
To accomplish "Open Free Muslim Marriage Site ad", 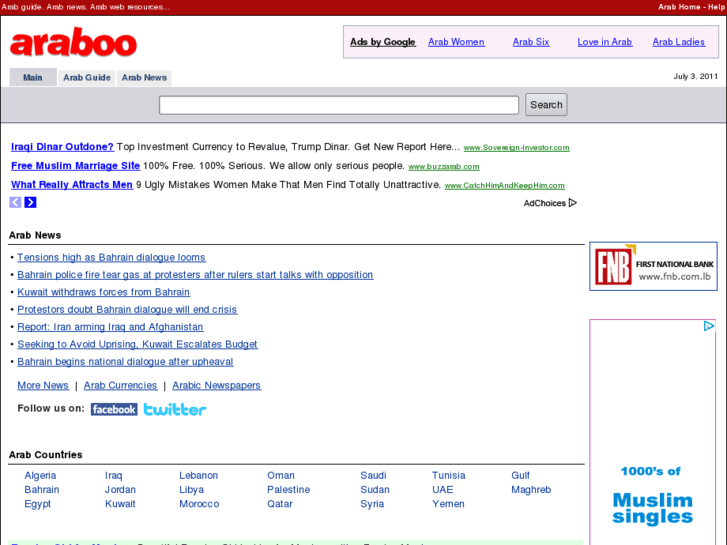I will click(75, 166).
